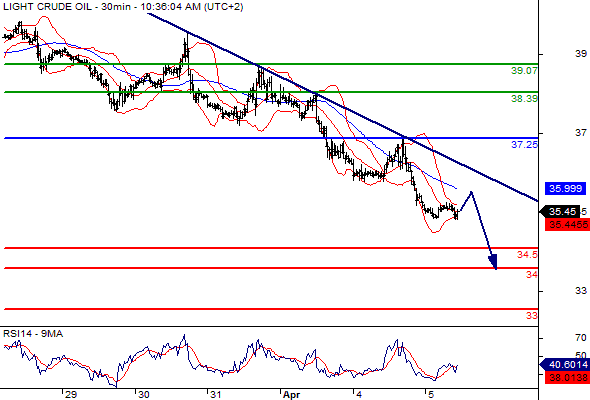
Task: Click the 37 price scale label
Action: point(581,132)
